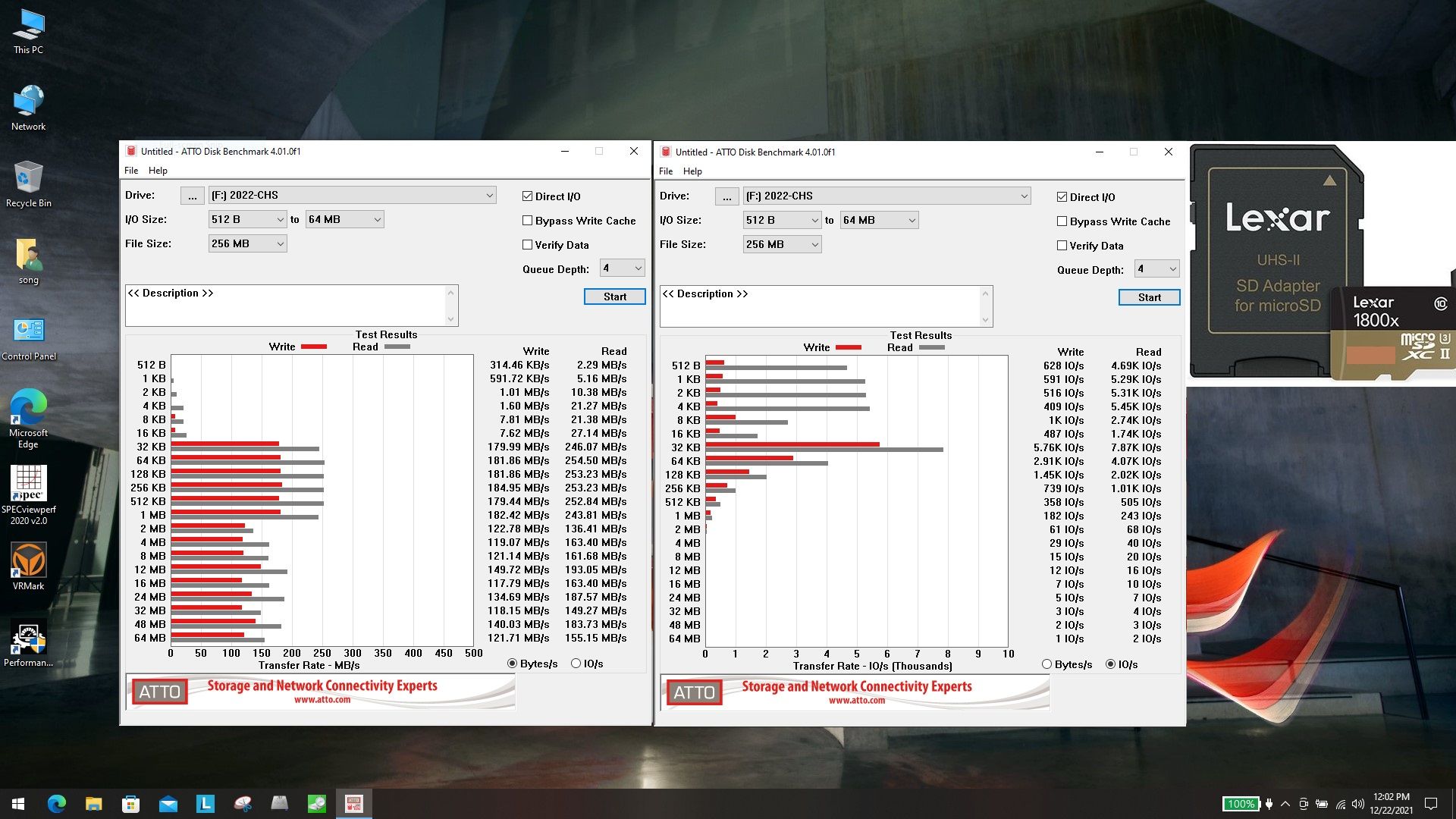Enable Bypass Write Cache in right window

1062,221
